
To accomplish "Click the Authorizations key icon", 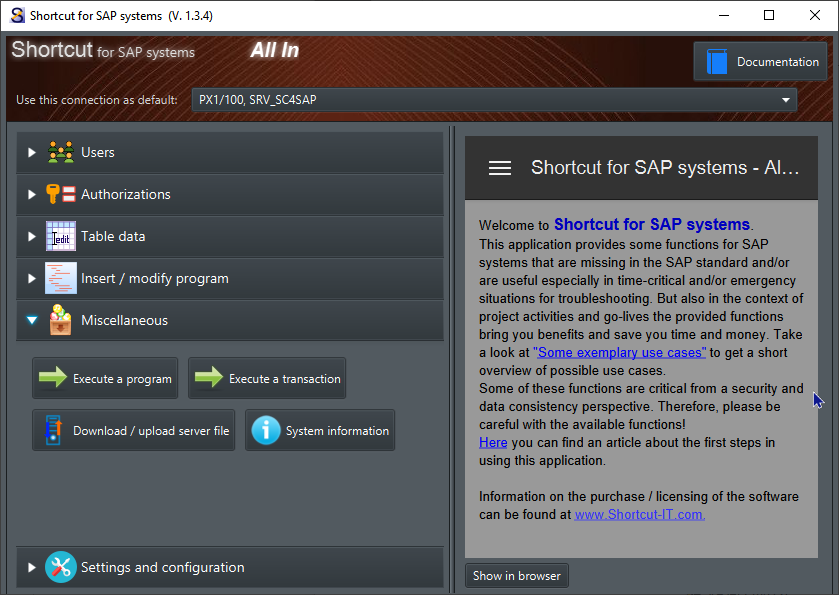I will (x=61, y=195).
